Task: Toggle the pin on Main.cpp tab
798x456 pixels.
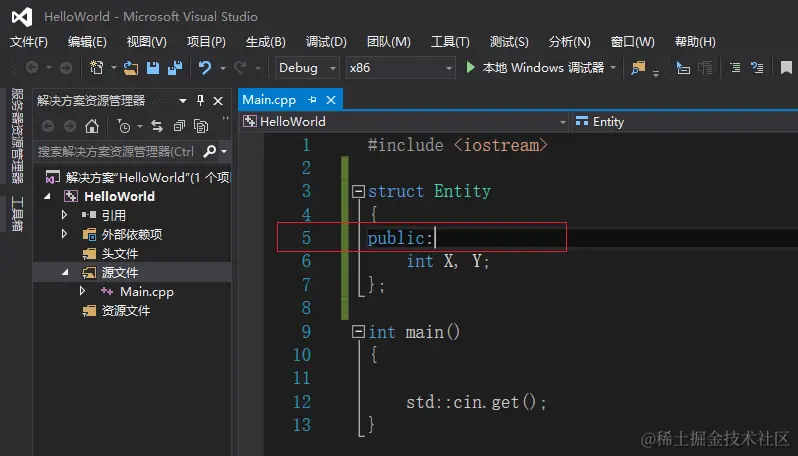Action: click(x=312, y=100)
